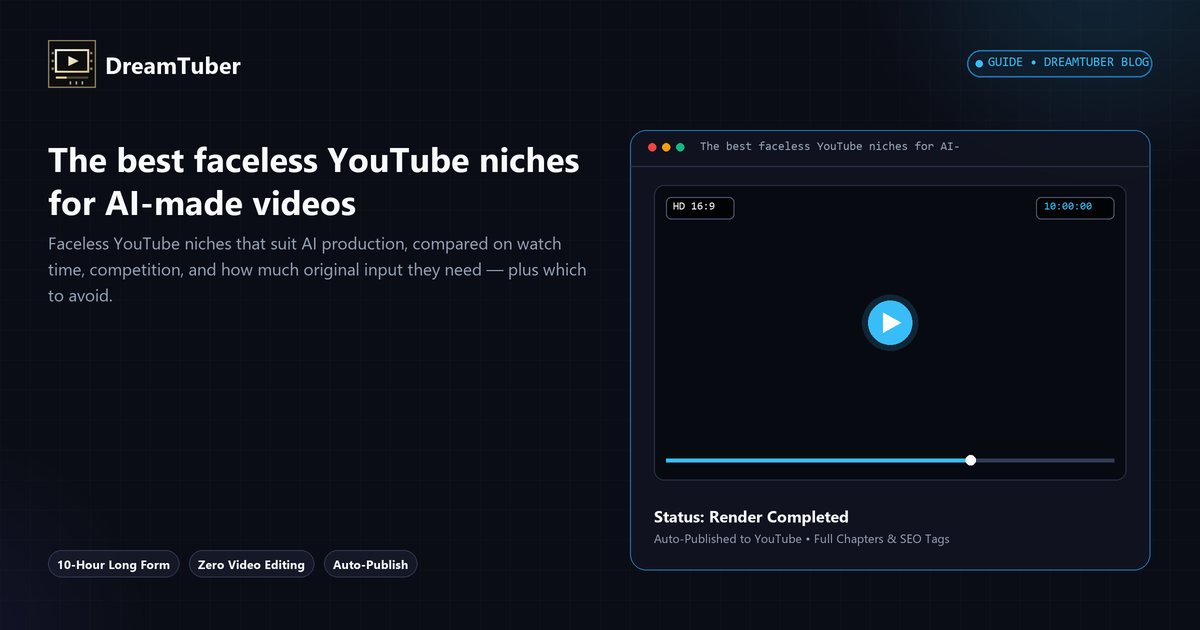Screen dimensions: 1200x630
Task: Click the 'Auto-Published to YouTube' subtitle line
Action: pyautogui.click(x=802, y=539)
